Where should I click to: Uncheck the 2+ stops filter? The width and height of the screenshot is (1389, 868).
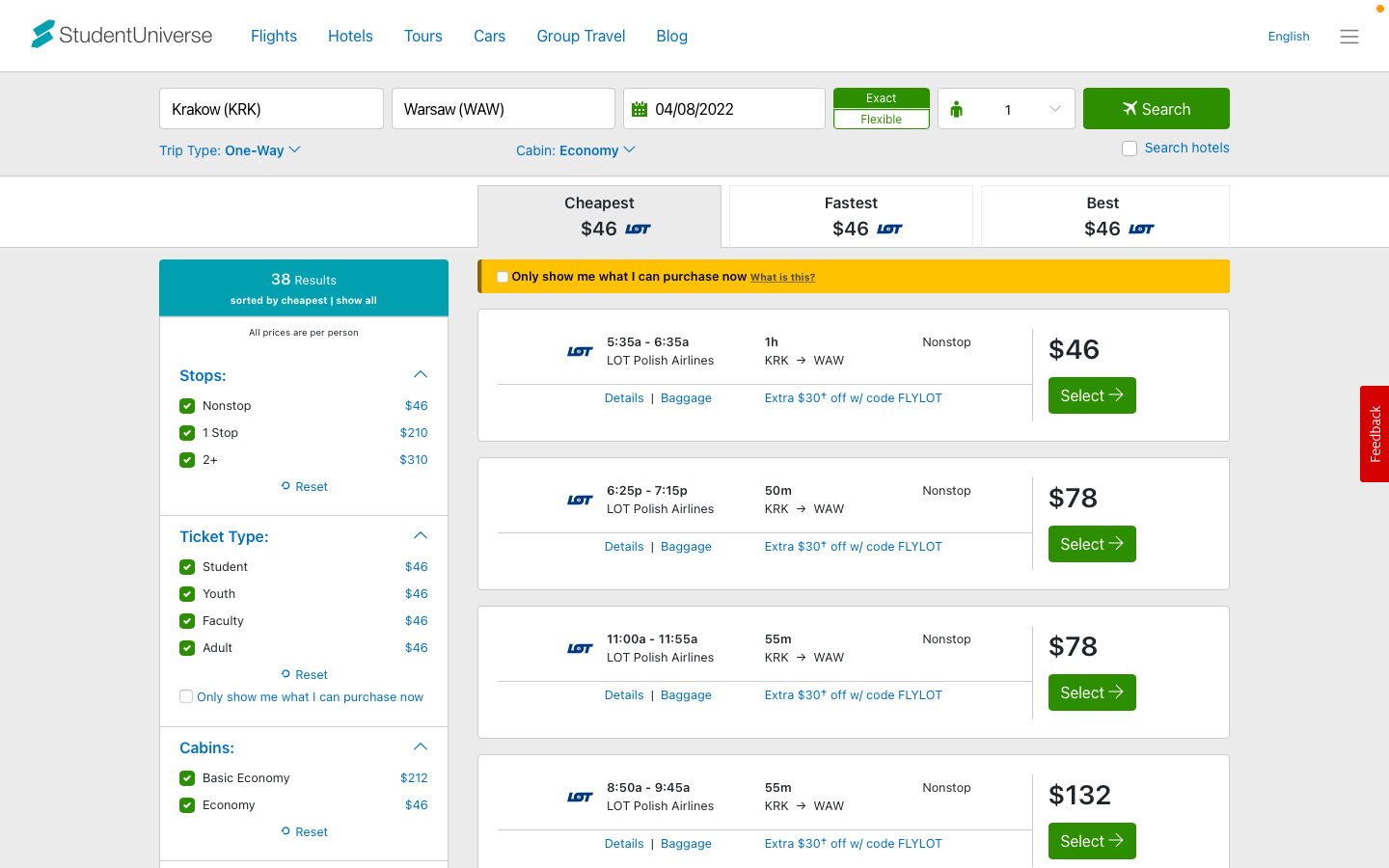(x=187, y=460)
